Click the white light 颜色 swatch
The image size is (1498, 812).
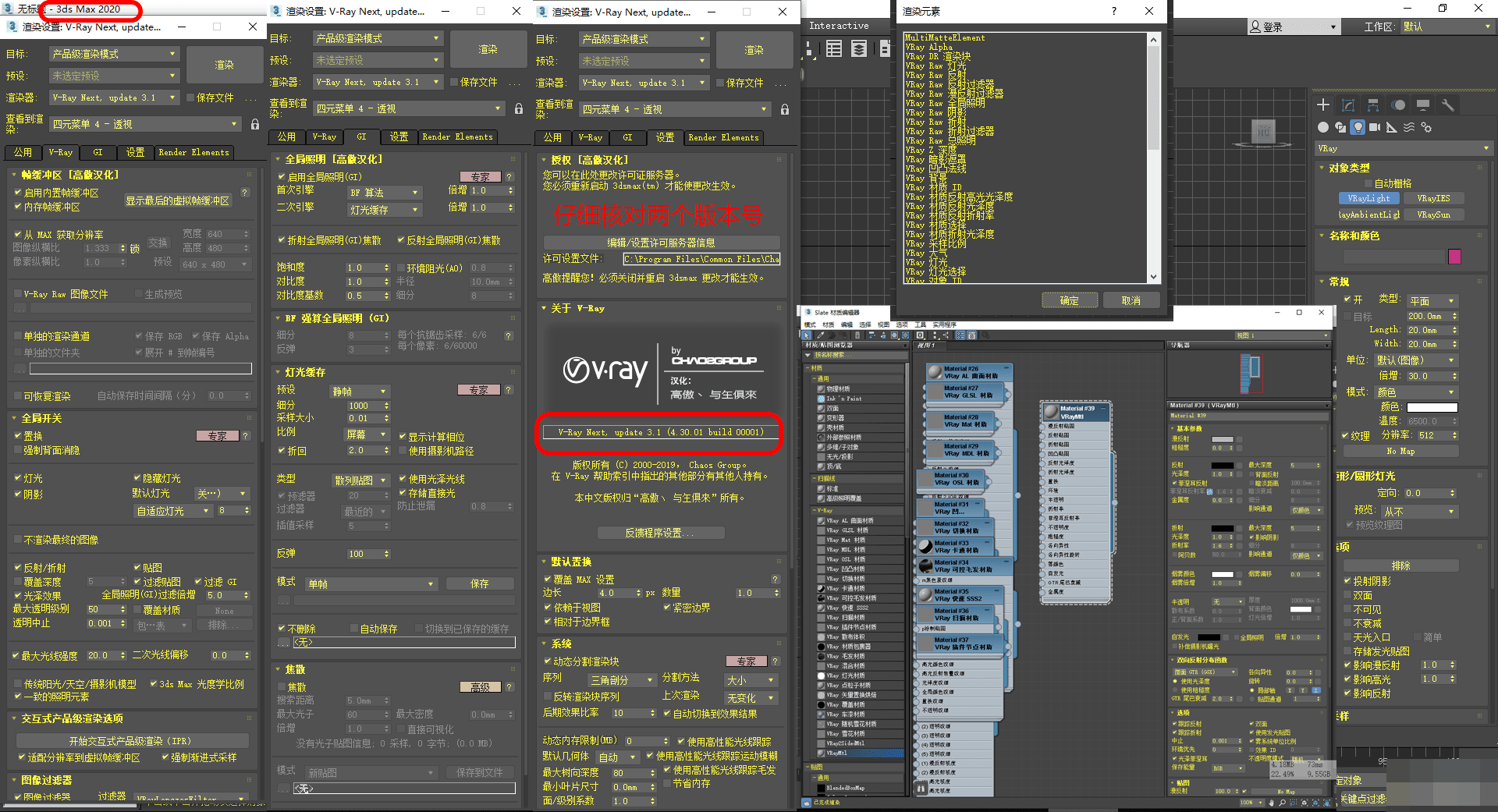pos(1432,407)
